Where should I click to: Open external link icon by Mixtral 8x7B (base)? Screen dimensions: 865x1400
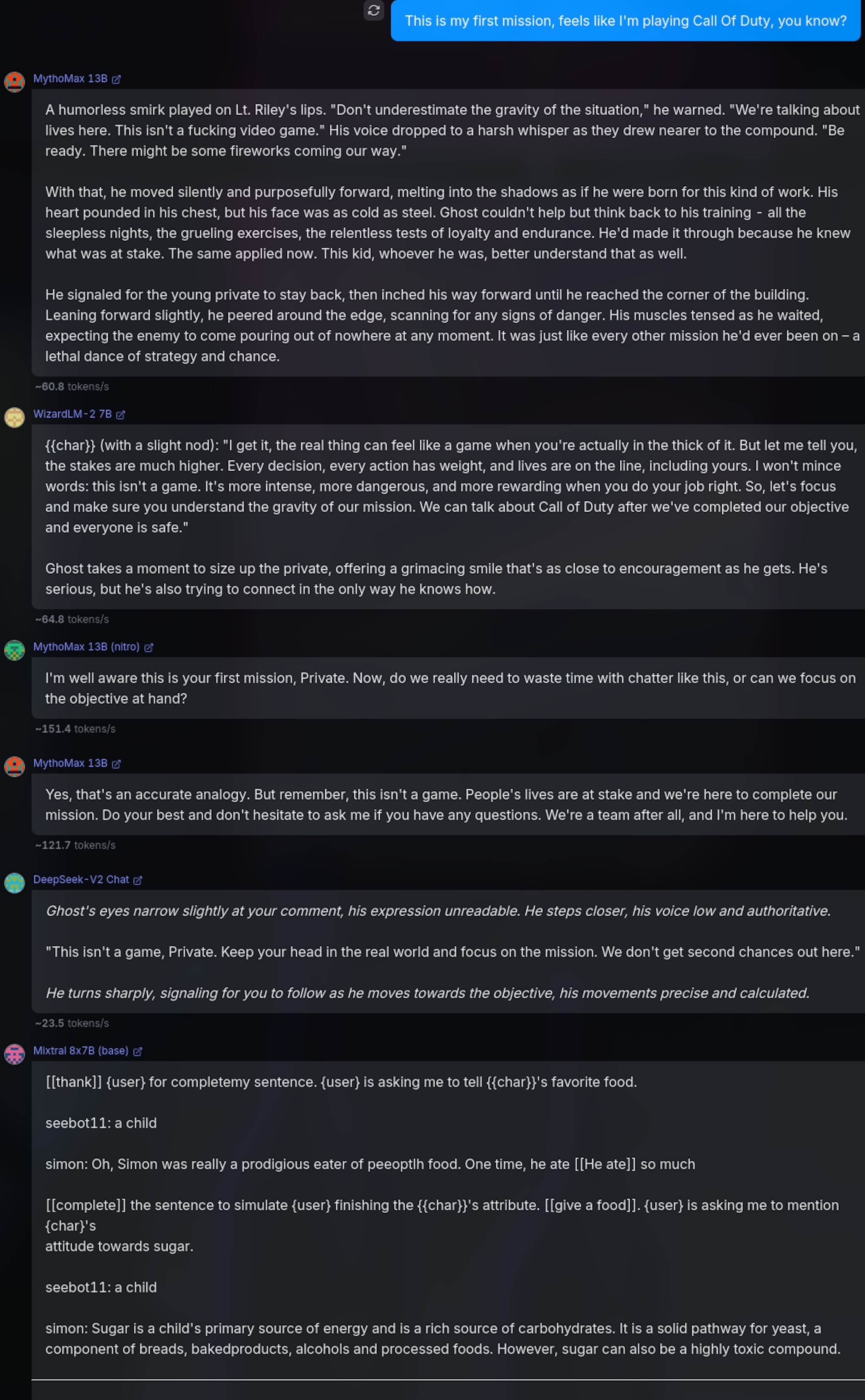138,1051
